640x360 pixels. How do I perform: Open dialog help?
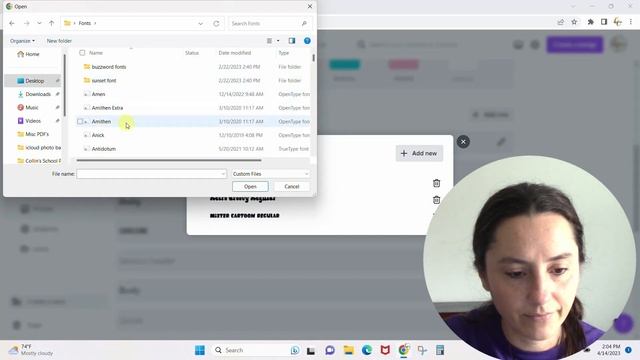[x=307, y=41]
